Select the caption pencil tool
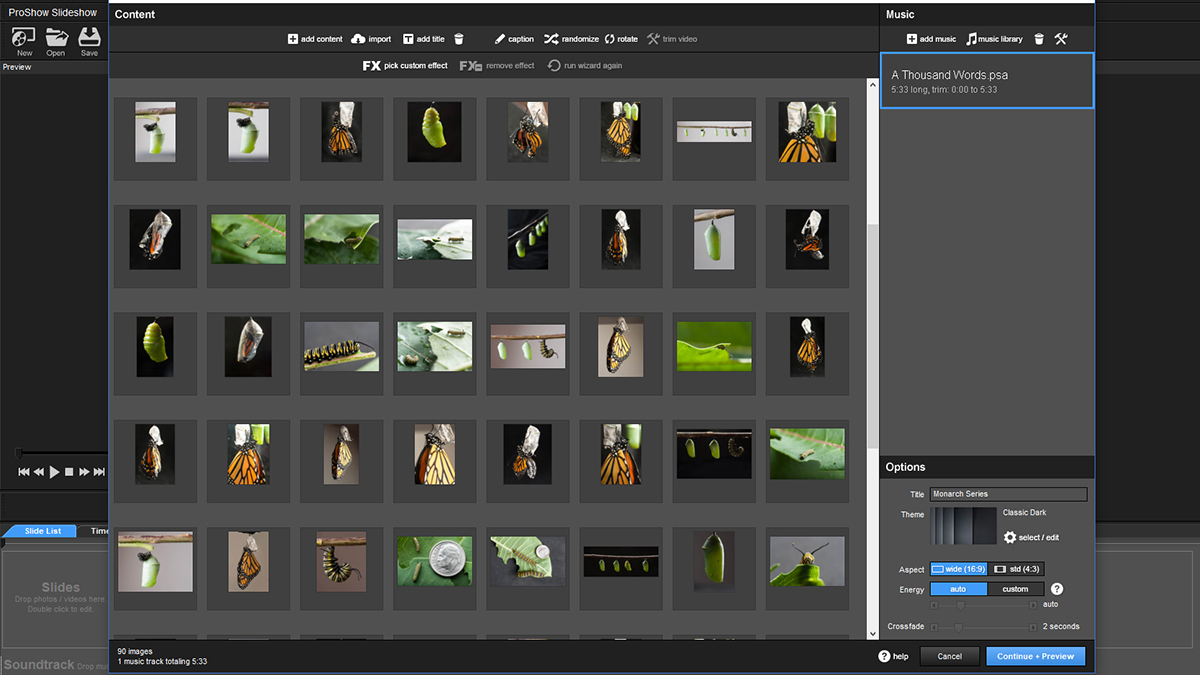1200x675 pixels. [500, 39]
